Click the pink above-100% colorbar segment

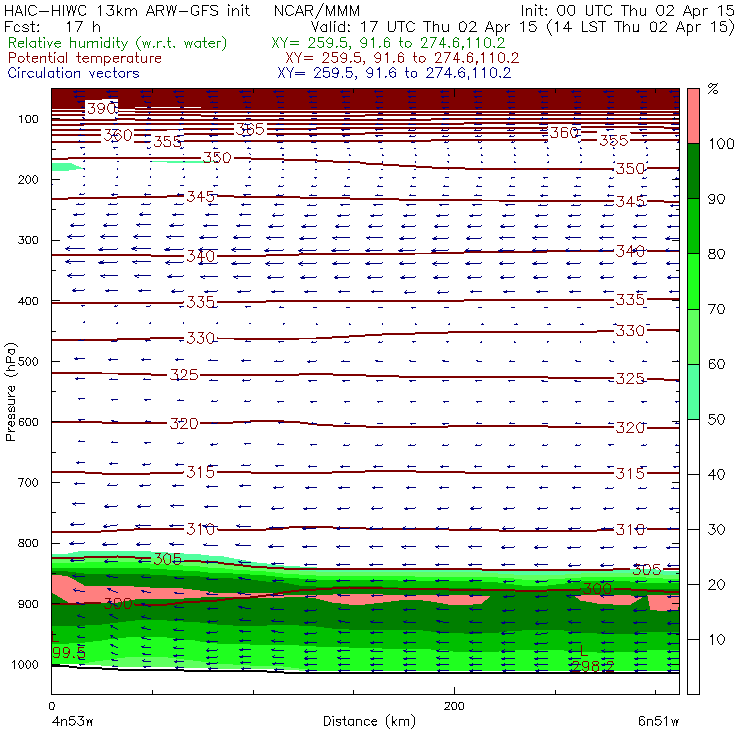[693, 116]
